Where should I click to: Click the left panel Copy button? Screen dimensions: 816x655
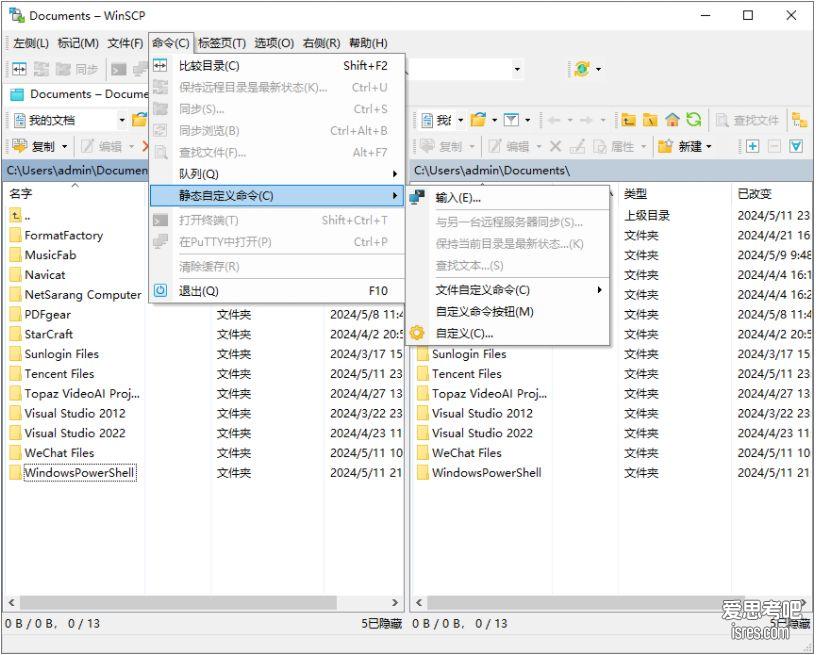pyautogui.click(x=34, y=147)
